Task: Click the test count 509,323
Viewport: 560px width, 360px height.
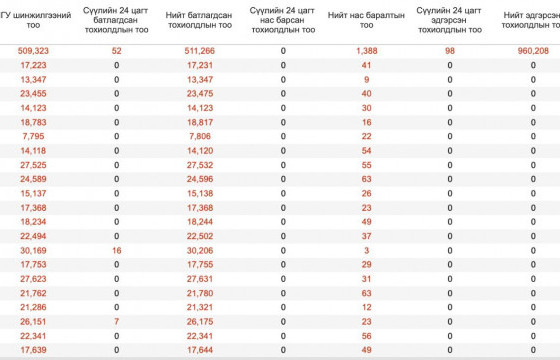Action: [33, 51]
